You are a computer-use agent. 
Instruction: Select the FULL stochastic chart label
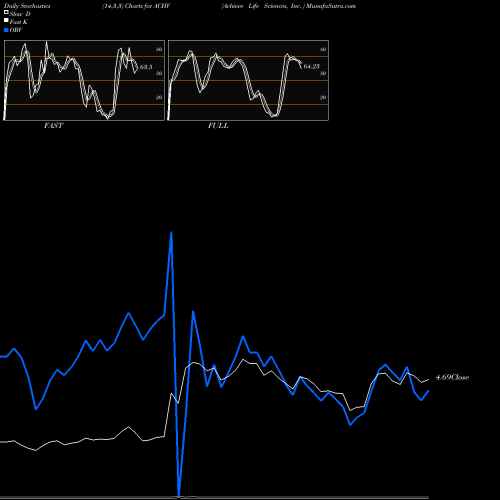(218, 126)
